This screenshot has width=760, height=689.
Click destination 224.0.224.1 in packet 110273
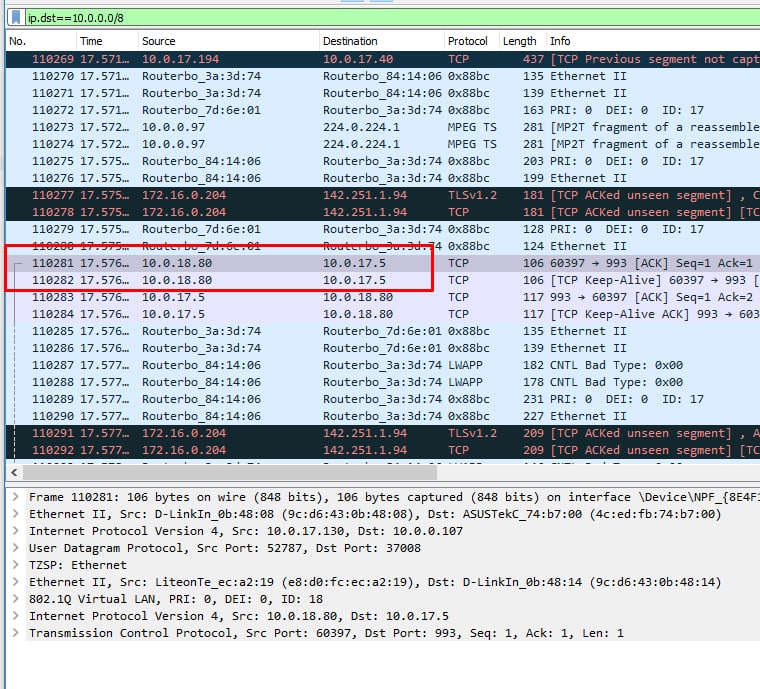click(361, 127)
